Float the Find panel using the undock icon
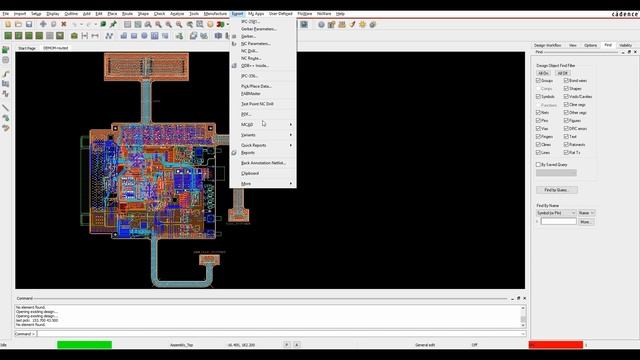This screenshot has height=360, width=640. point(629,52)
